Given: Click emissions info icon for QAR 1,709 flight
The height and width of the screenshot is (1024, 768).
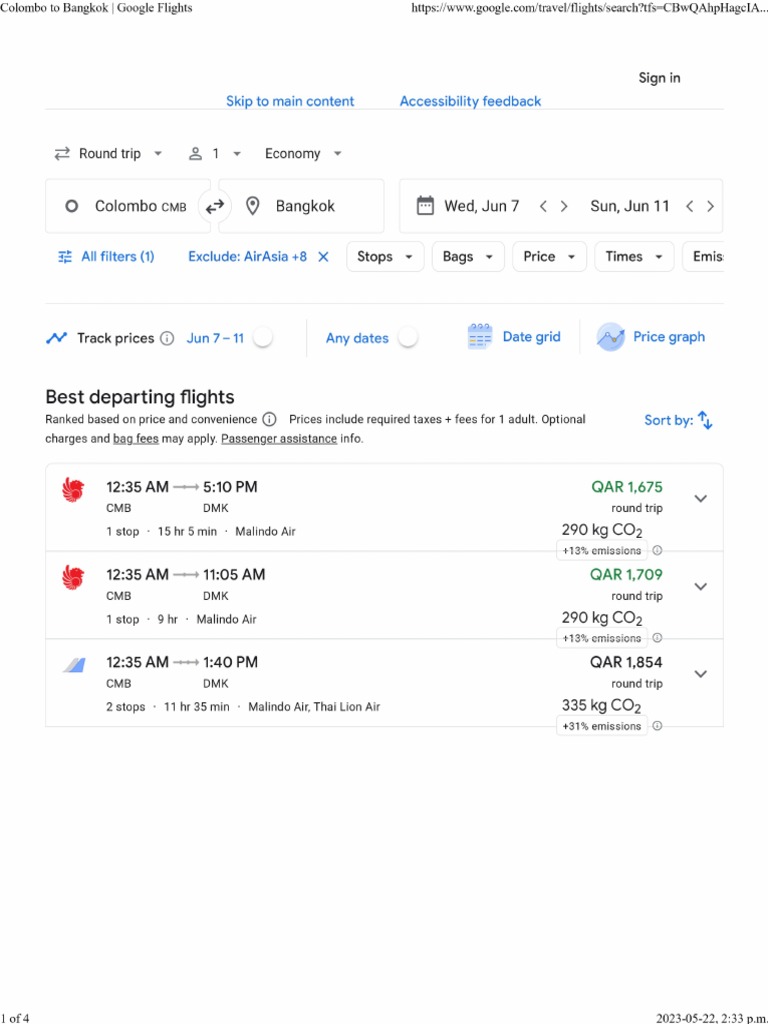Looking at the screenshot, I should click(x=658, y=638).
